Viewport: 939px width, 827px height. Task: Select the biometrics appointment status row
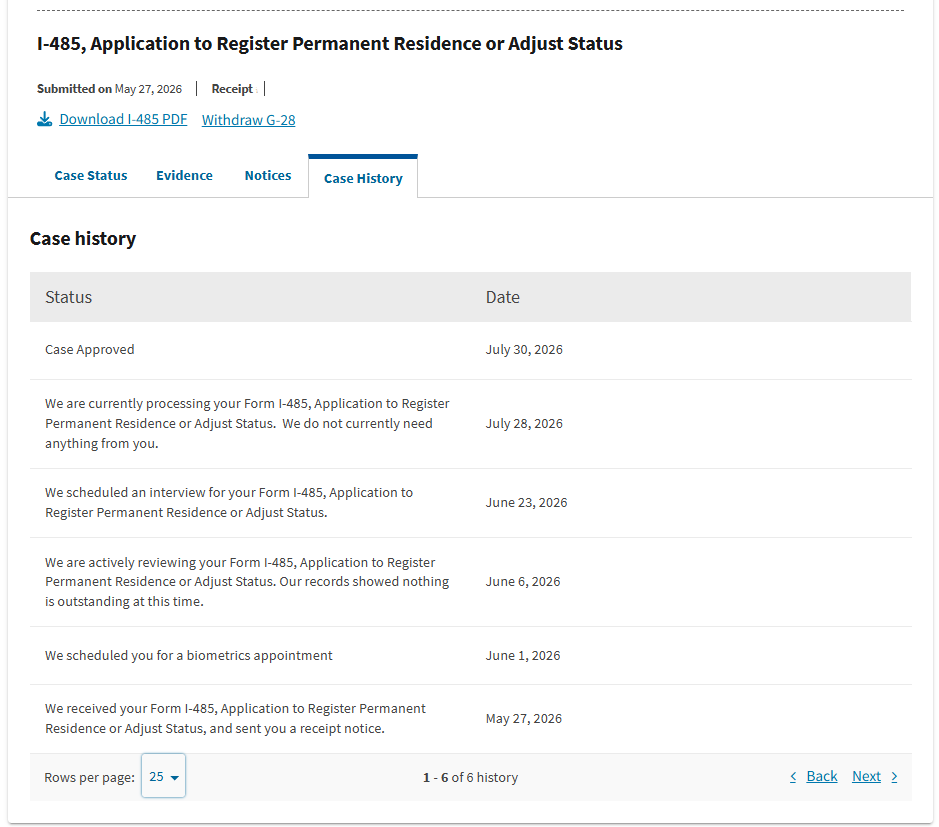click(x=471, y=656)
